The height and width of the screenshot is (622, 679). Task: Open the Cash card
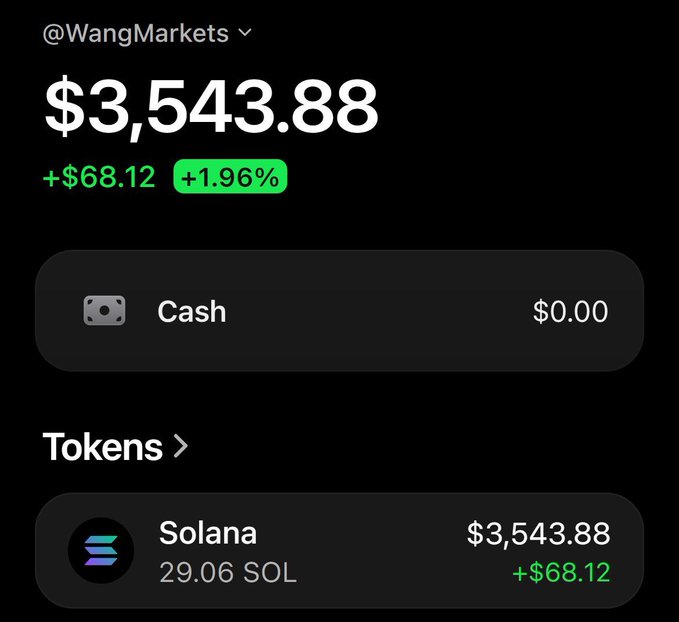tap(339, 311)
